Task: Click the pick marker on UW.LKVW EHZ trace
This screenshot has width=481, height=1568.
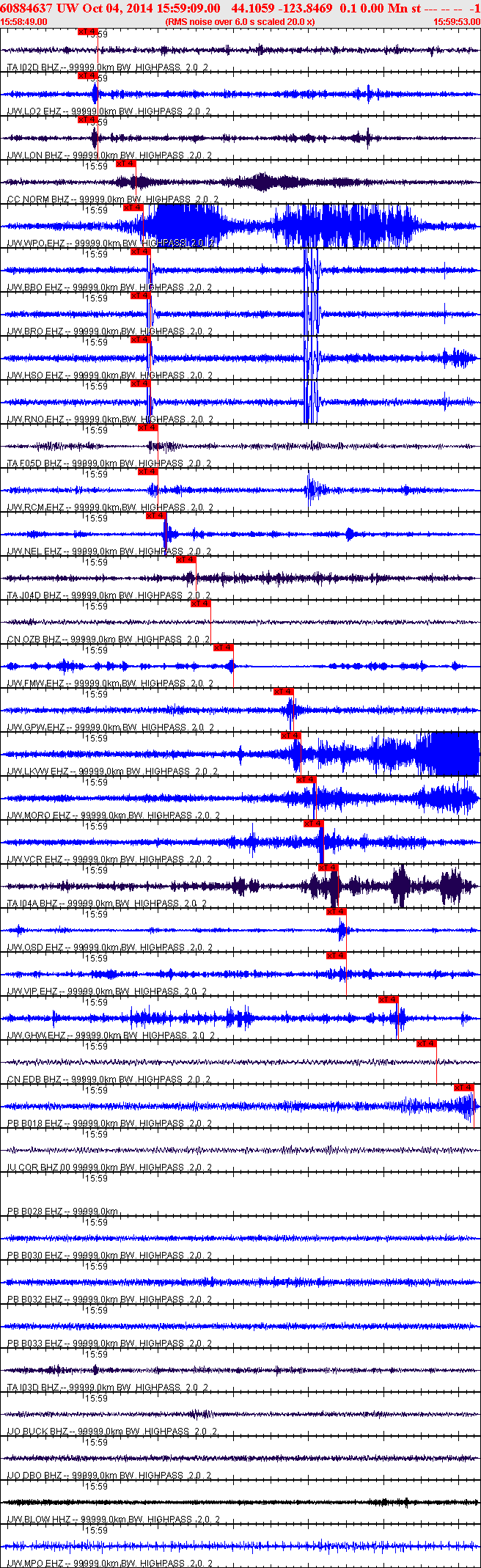Action: (x=291, y=736)
